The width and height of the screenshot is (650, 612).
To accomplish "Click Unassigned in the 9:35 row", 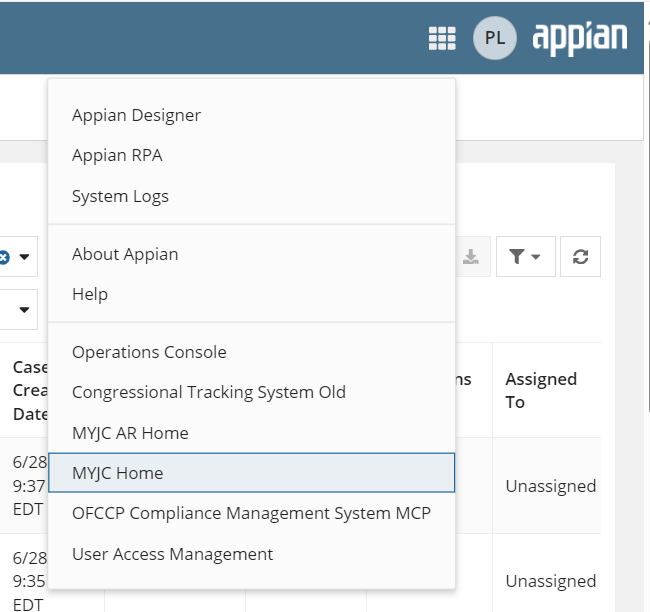I will (x=551, y=581).
